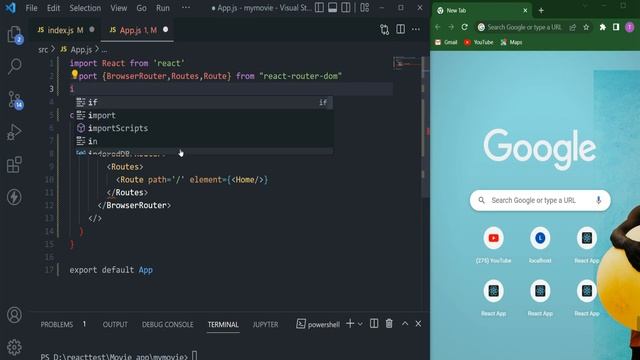Click the unsaved dot on the index.js tab
640x360 pixels.
tap(92, 29)
